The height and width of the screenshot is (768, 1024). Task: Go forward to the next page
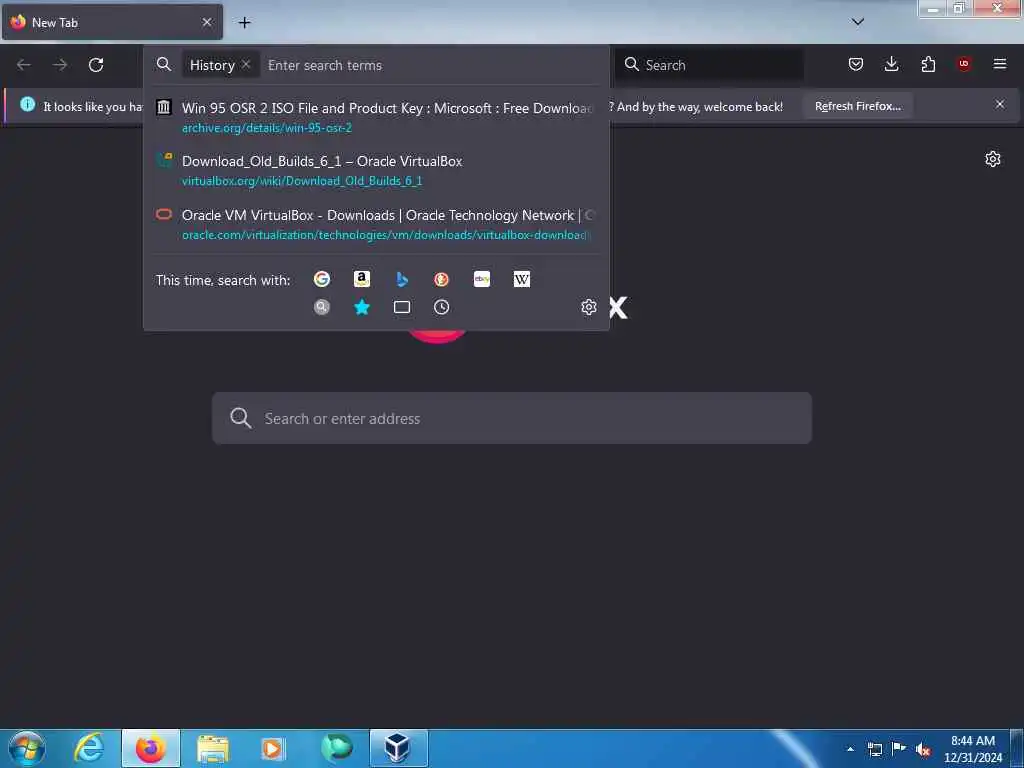tap(60, 65)
